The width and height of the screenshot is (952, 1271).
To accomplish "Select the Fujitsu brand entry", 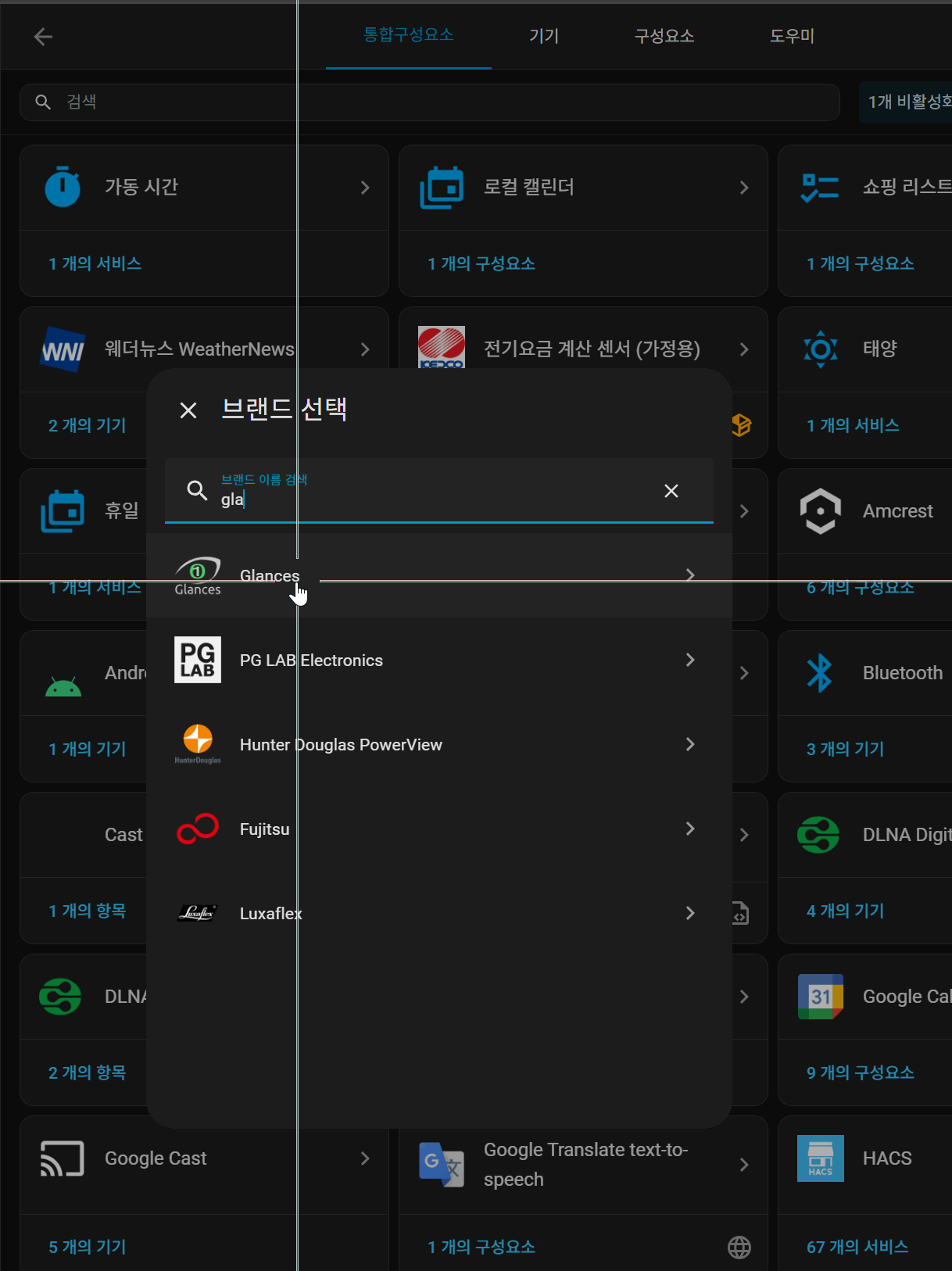I will (439, 829).
